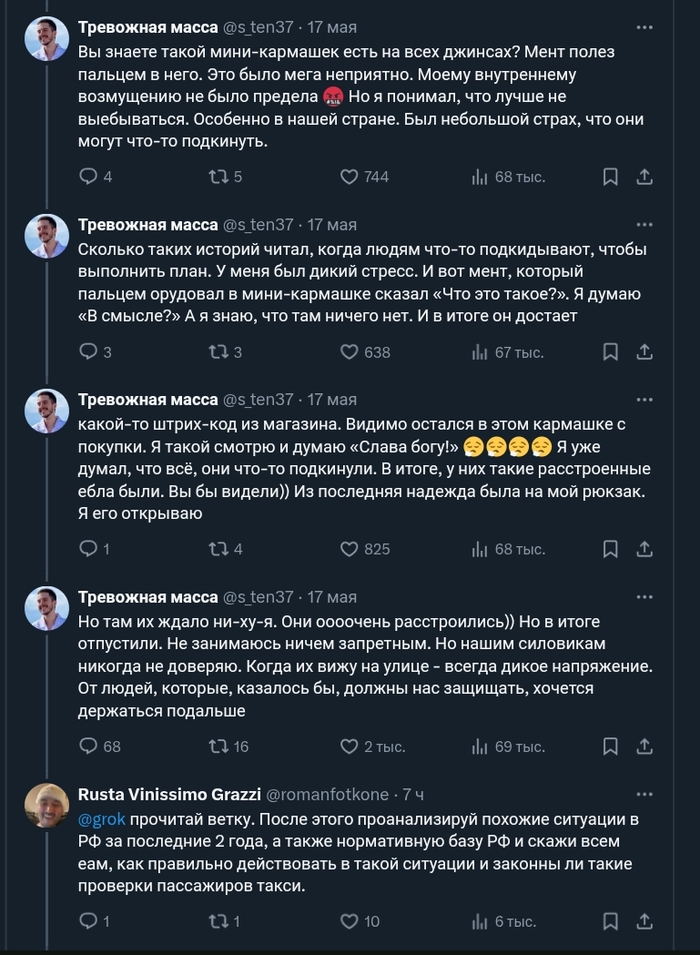Viewport: 700px width, 955px height.
Task: Share Rusta Vinissimo Grazzi's reply
Action: (645, 921)
